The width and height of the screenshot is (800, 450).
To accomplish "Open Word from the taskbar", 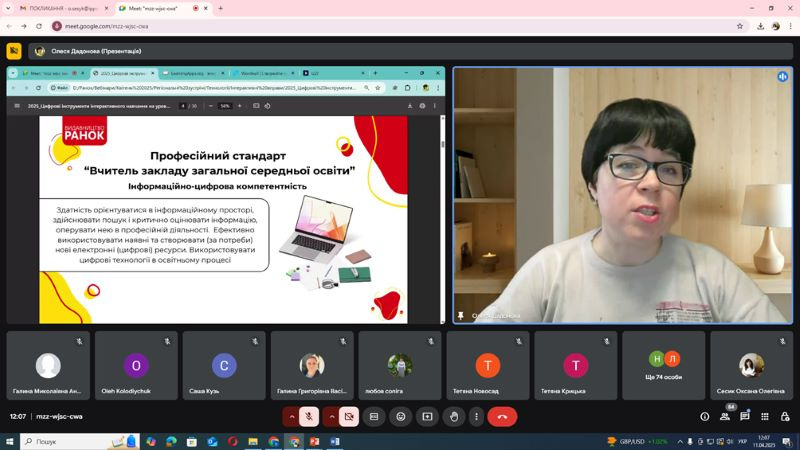I will [335, 441].
